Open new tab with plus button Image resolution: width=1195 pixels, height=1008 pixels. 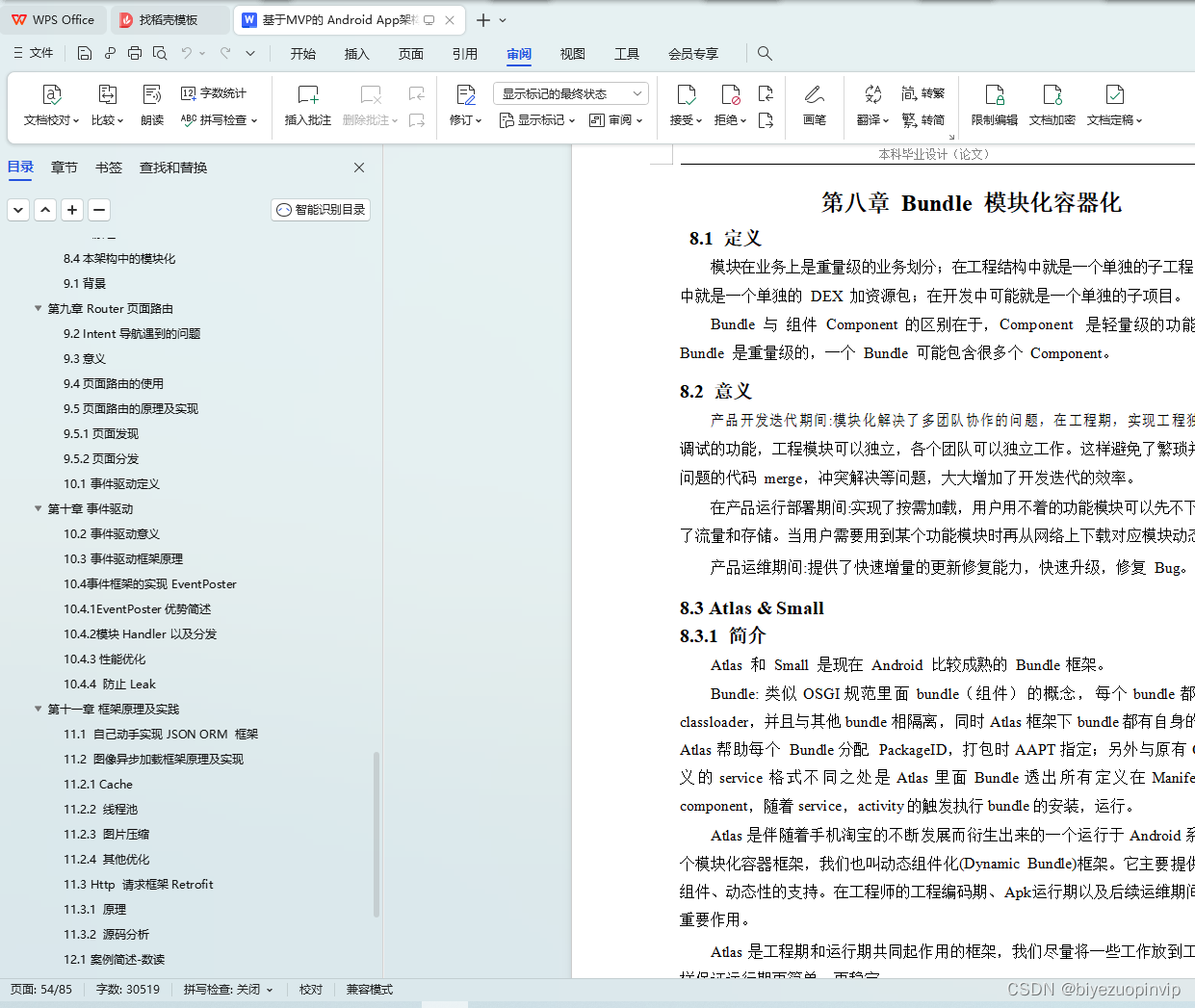click(483, 19)
